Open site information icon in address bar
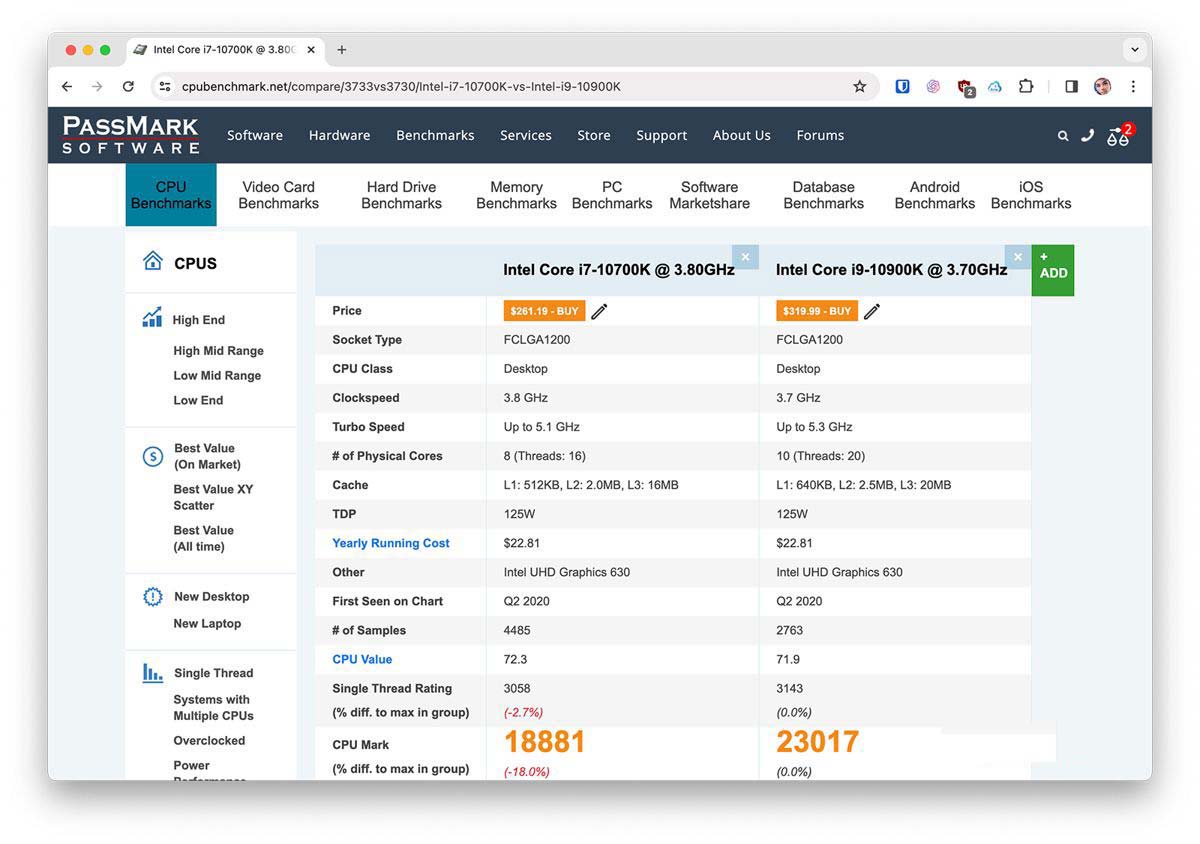This screenshot has height=844, width=1200. coord(165,87)
